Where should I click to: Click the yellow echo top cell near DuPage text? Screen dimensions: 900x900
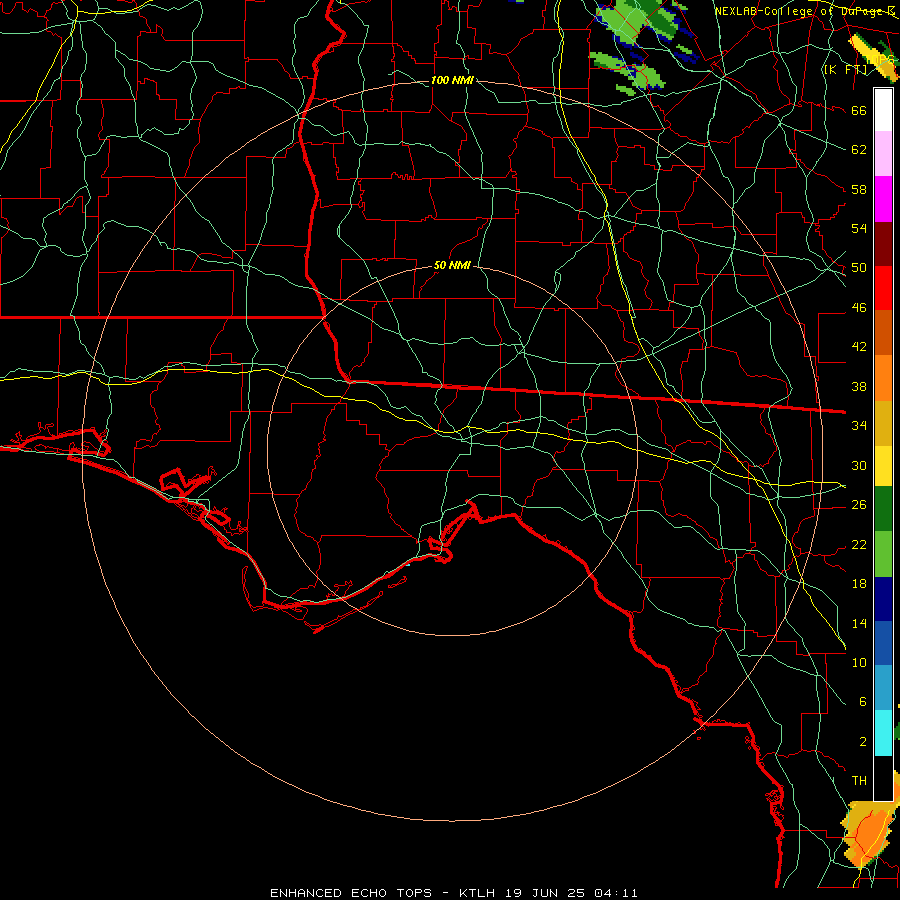(x=874, y=57)
